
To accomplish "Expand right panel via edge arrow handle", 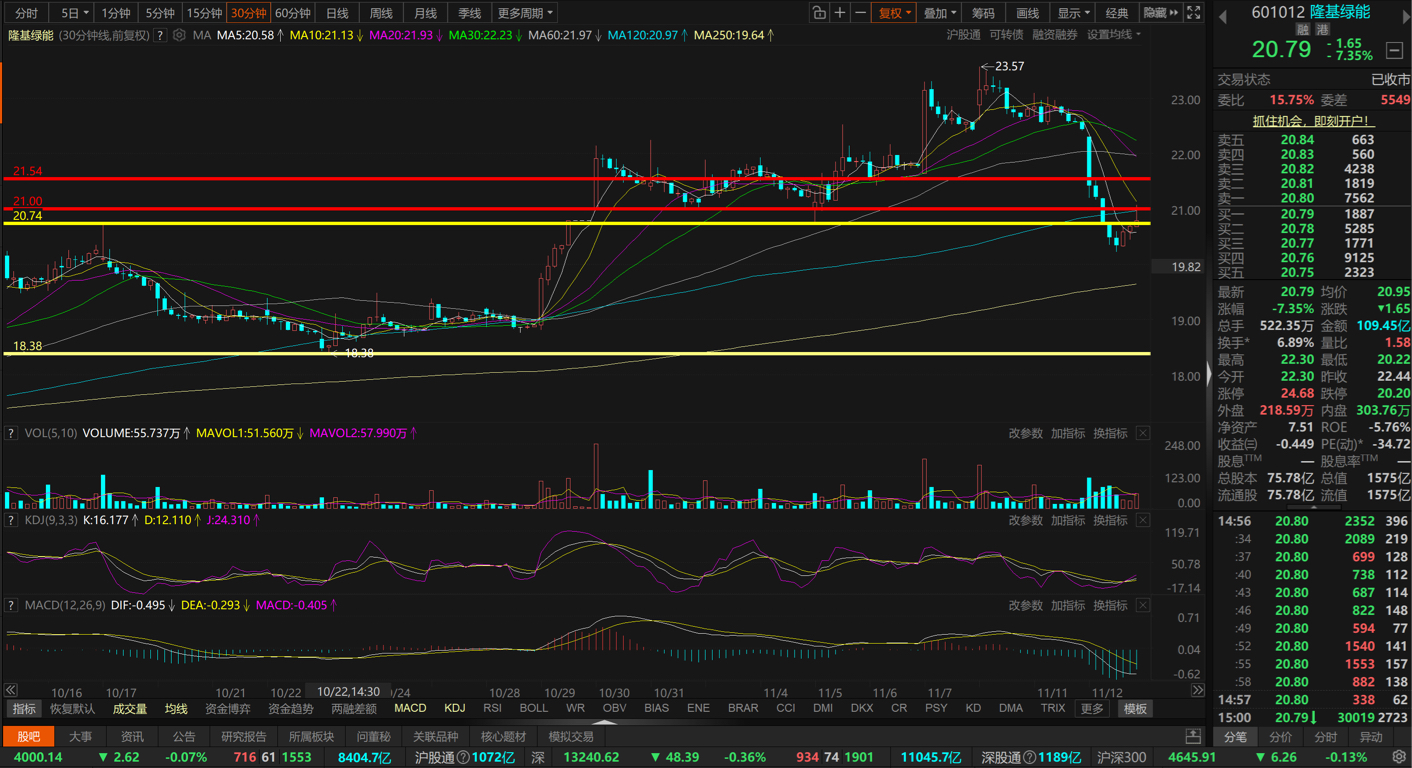I will pyautogui.click(x=1209, y=374).
